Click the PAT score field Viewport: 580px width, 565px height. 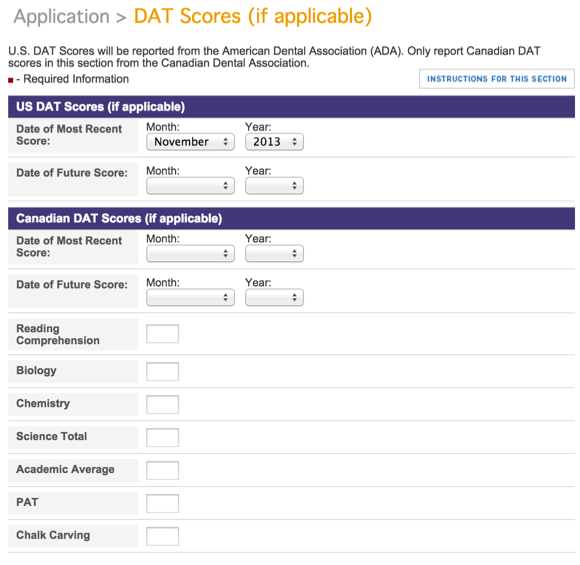pos(162,503)
